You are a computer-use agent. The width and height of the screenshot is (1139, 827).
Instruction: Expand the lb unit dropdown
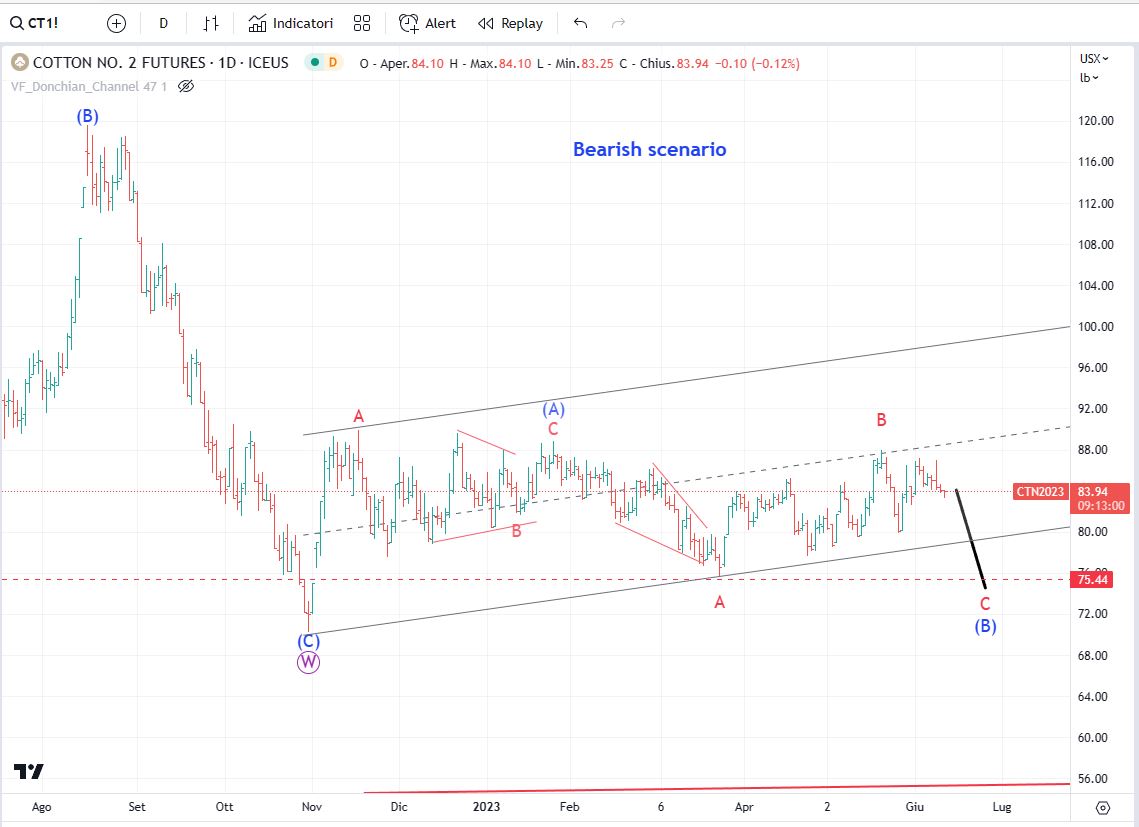click(1089, 77)
